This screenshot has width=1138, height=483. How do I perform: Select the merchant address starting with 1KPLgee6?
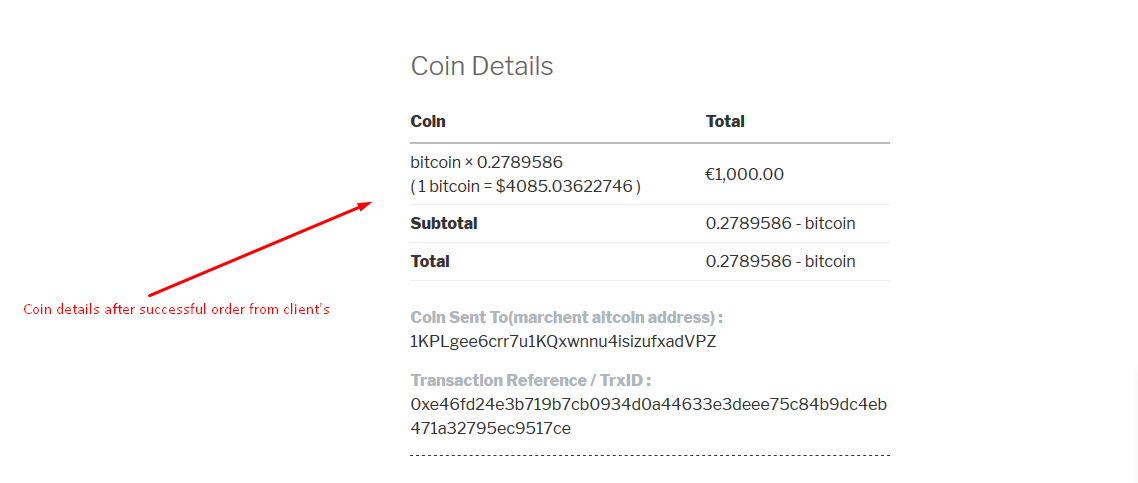coord(563,341)
